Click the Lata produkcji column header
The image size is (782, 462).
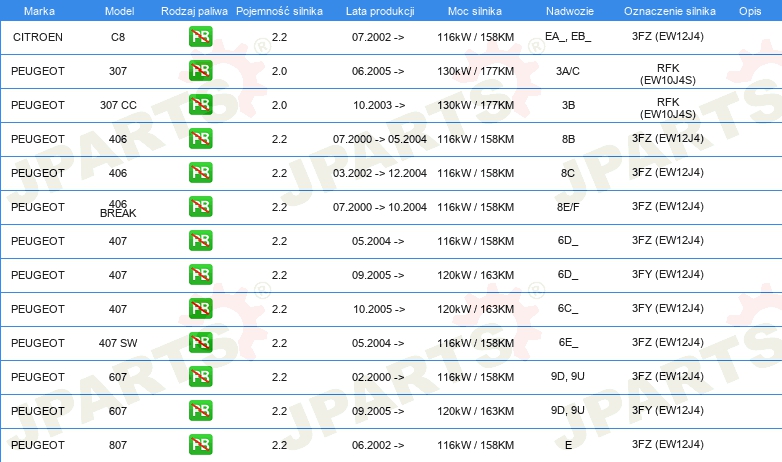(x=380, y=11)
